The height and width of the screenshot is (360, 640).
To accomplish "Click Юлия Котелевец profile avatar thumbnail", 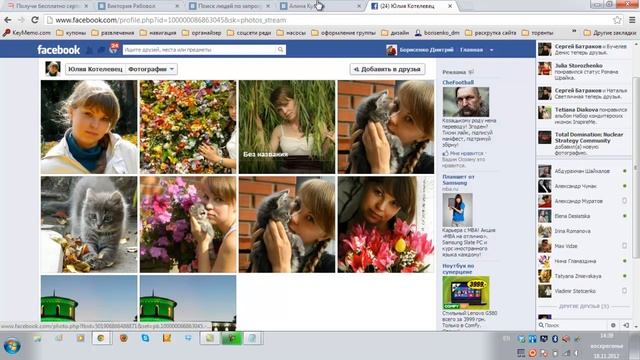I will point(53,69).
